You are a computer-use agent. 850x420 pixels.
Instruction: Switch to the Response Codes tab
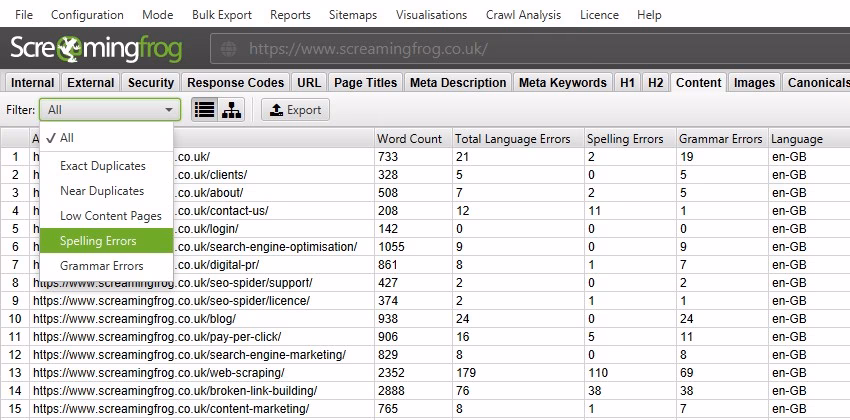(x=236, y=83)
